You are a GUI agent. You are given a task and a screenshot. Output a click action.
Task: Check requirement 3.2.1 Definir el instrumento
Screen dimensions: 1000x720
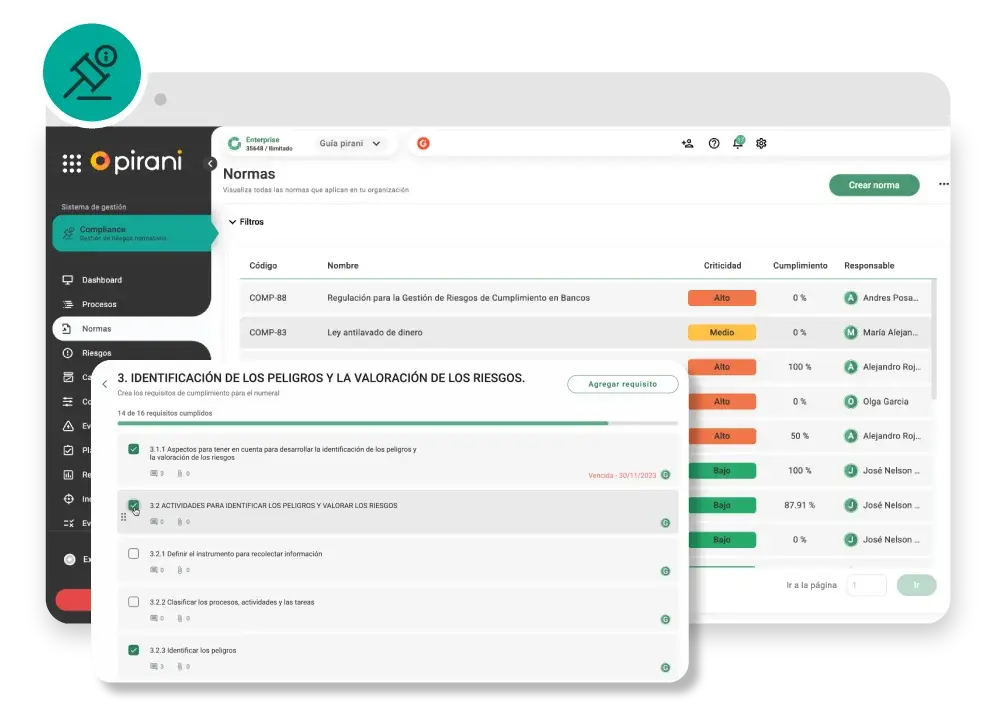tap(134, 554)
